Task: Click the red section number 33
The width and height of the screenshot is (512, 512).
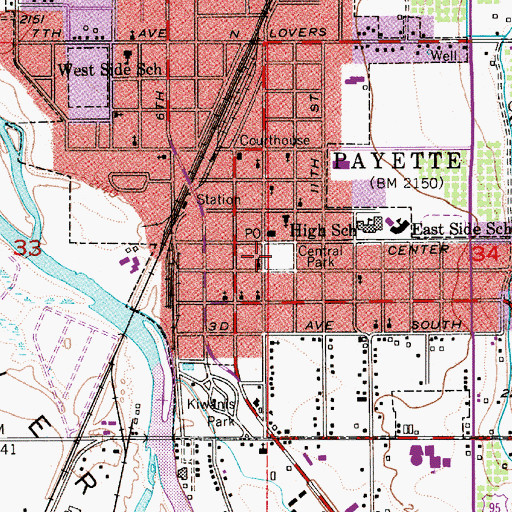Action: point(28,248)
